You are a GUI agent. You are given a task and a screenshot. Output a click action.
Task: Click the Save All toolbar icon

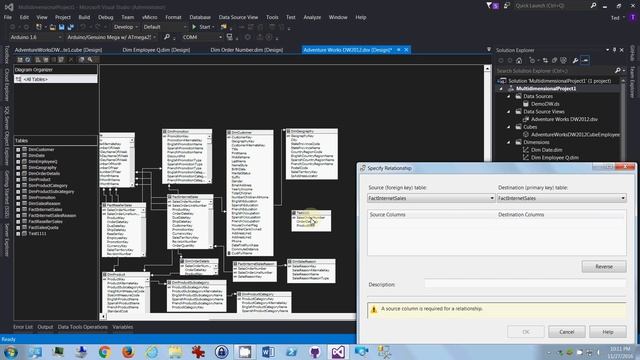tap(70, 27)
